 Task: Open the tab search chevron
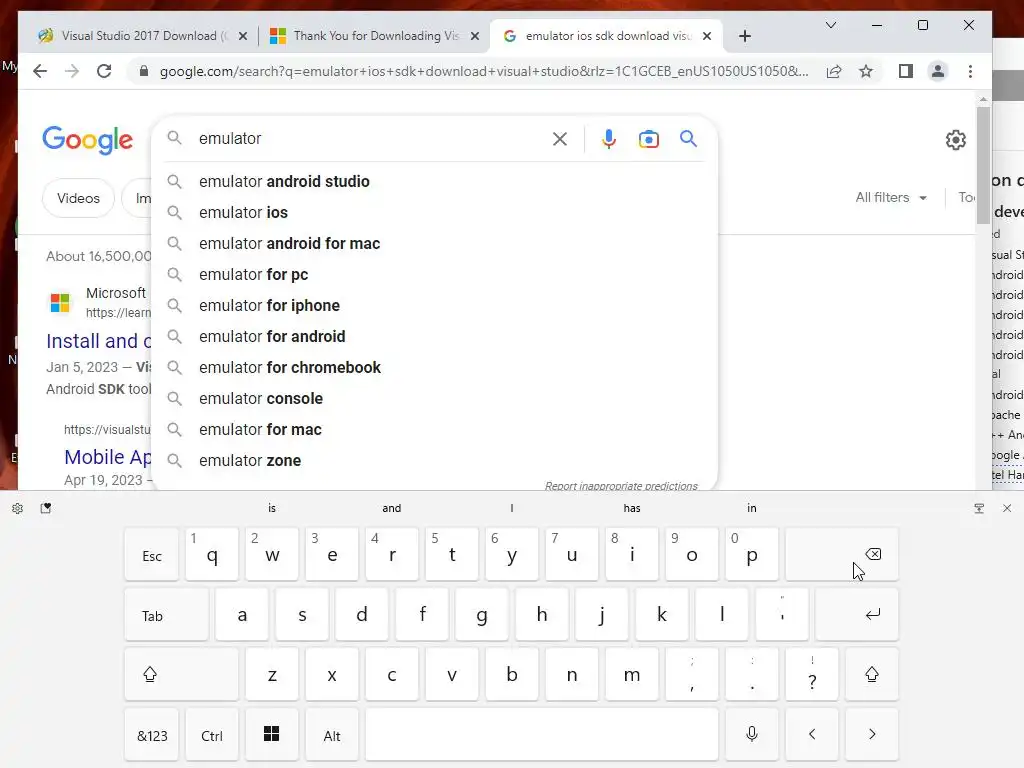click(831, 25)
